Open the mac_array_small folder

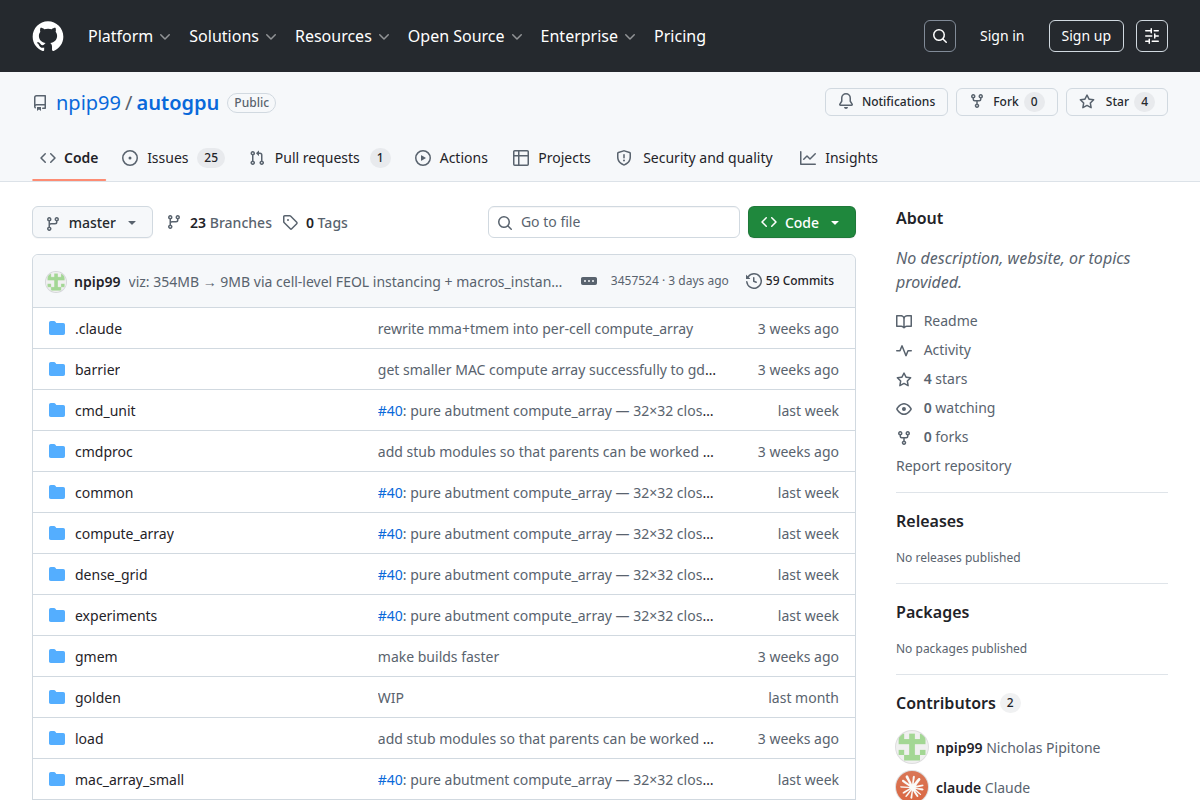point(129,780)
